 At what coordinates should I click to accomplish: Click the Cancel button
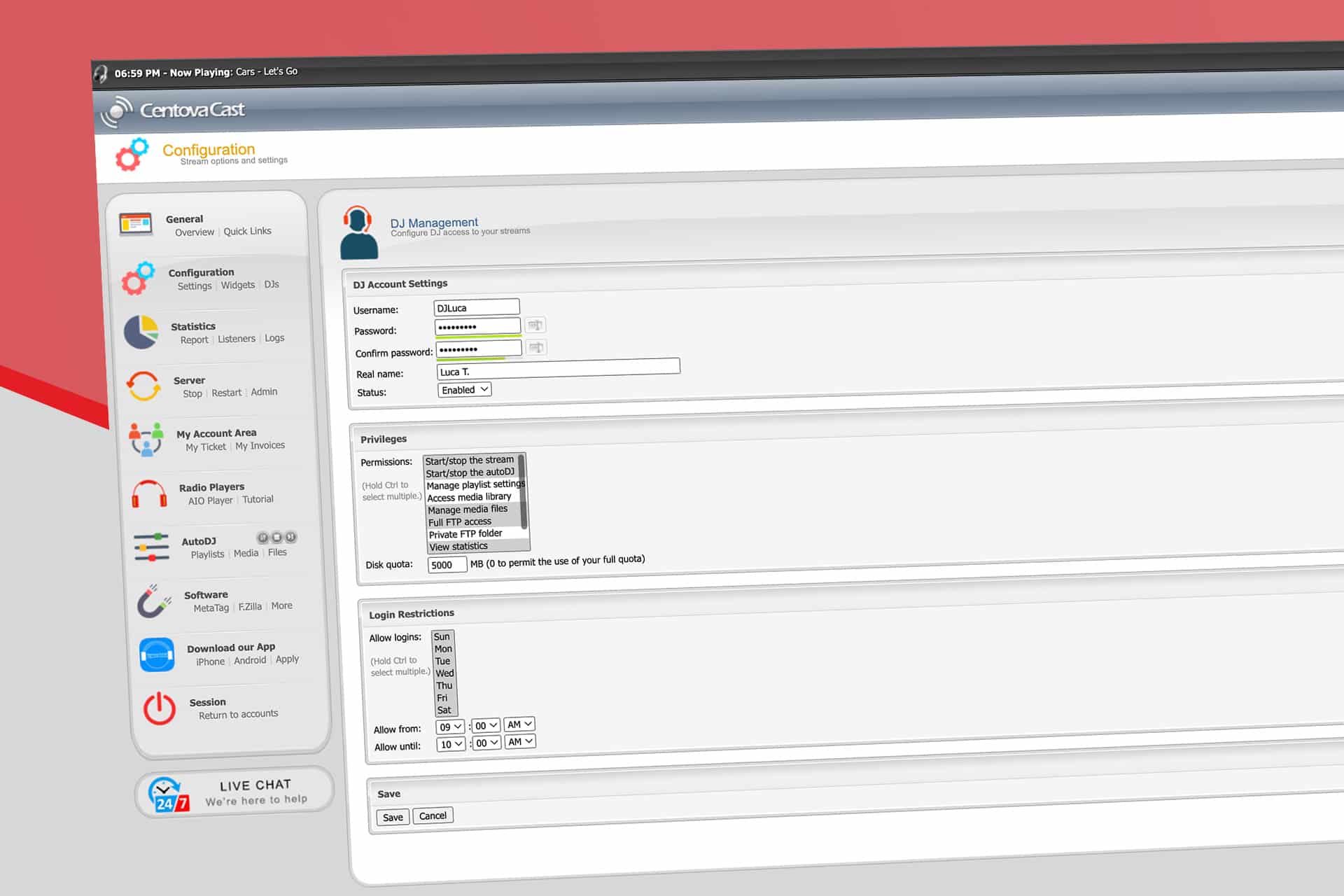tap(433, 815)
